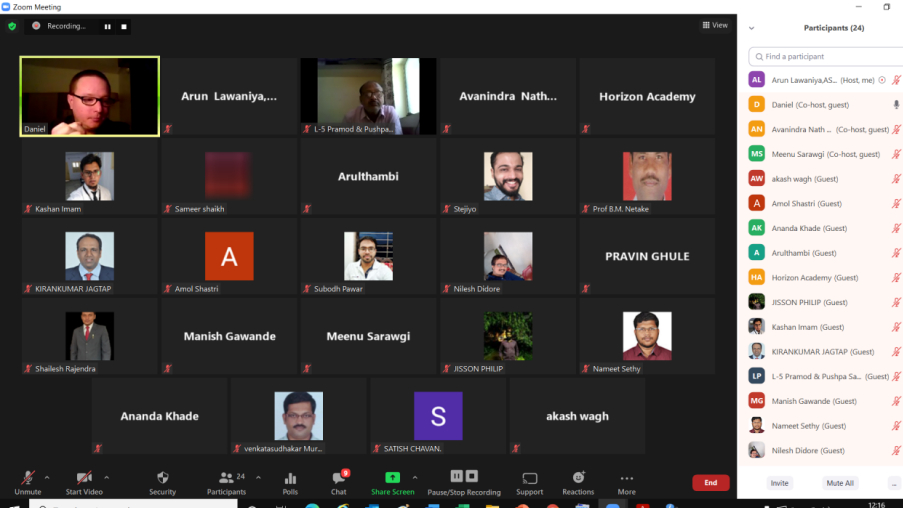Pause recording from top recording indicator
Image resolution: width=903 pixels, height=508 pixels.
108,26
